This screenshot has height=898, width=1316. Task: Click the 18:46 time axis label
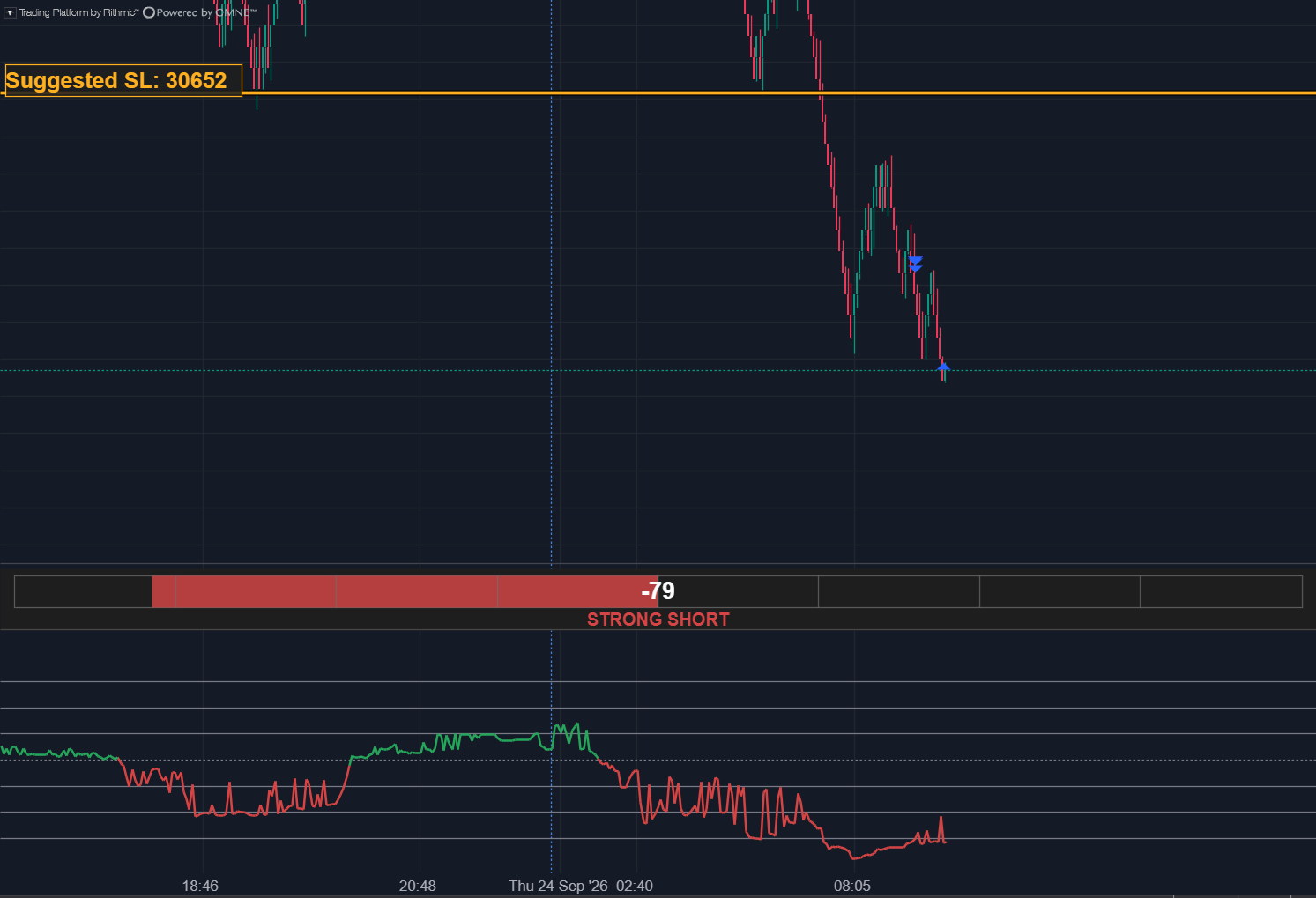[200, 886]
